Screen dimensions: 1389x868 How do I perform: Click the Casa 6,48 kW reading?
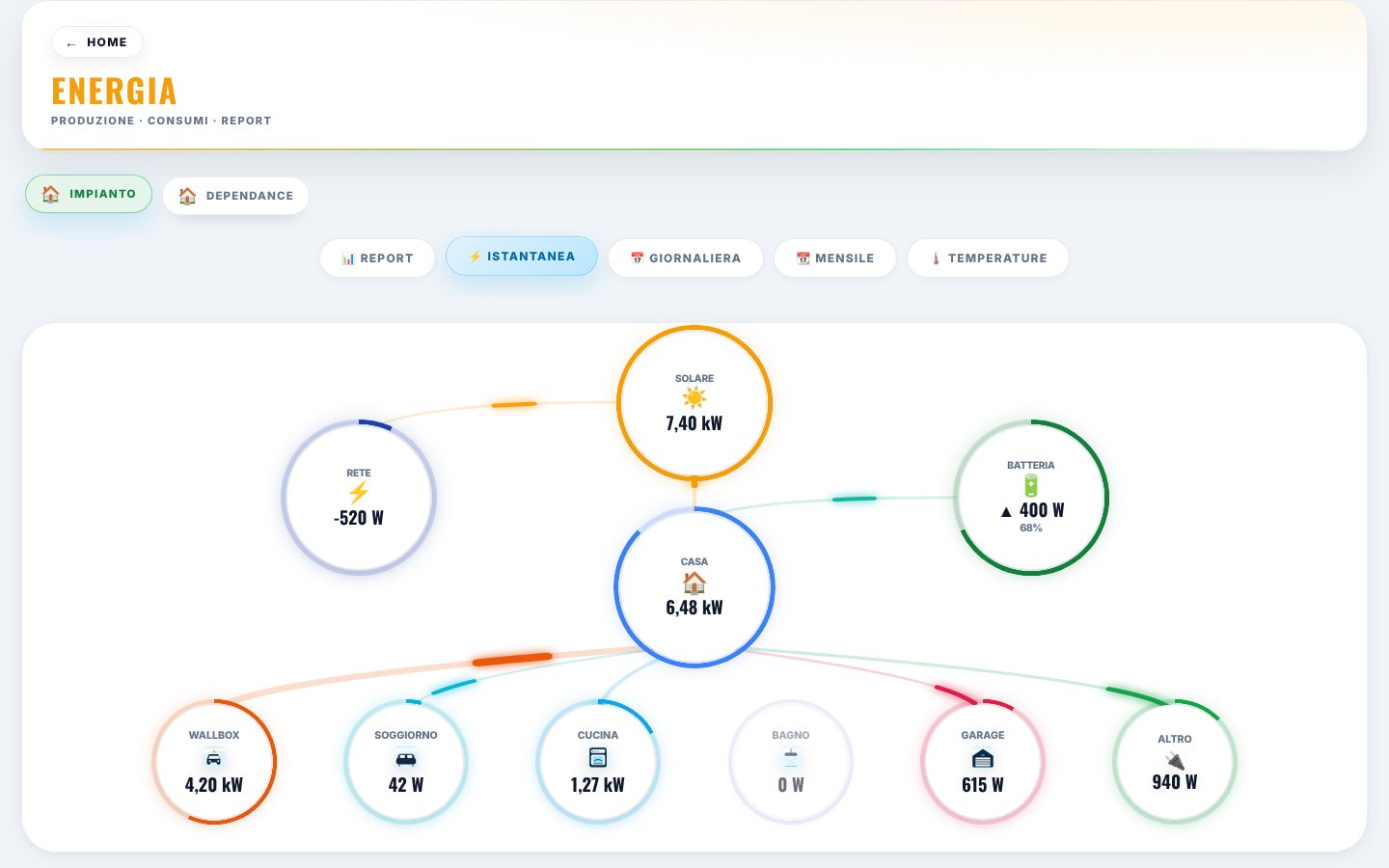(694, 608)
